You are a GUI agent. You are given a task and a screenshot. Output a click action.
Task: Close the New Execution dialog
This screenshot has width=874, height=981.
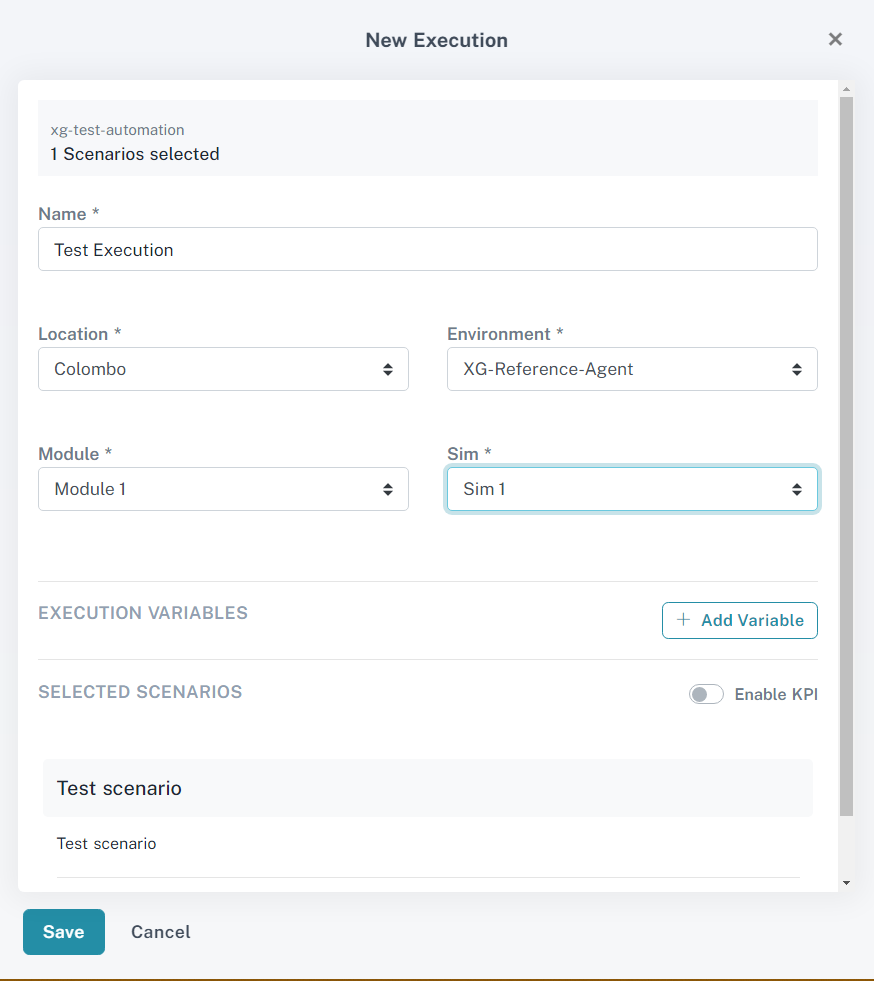(x=835, y=39)
